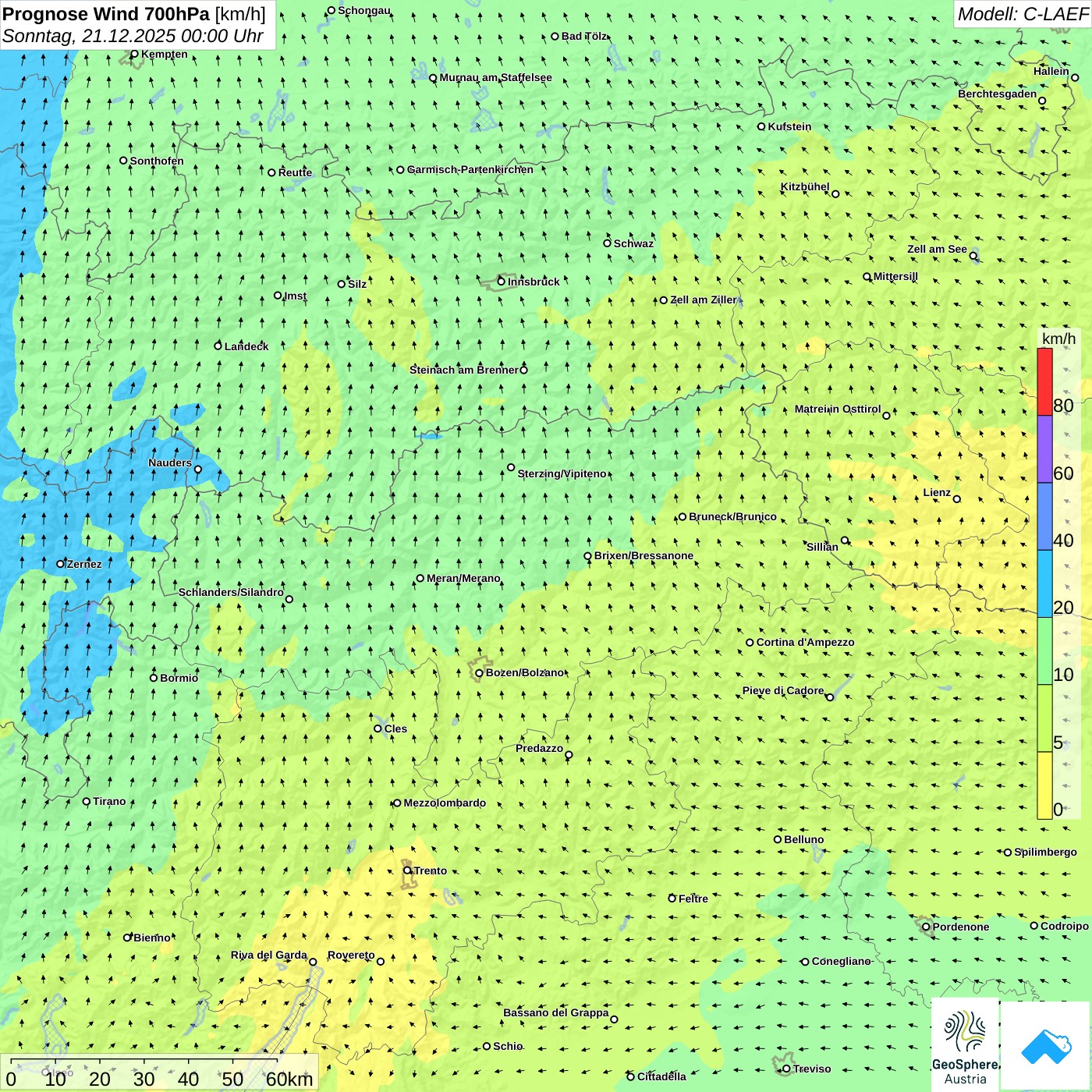Click the 'Spilimbergo' label
Image resolution: width=1092 pixels, height=1092 pixels.
click(x=1045, y=852)
